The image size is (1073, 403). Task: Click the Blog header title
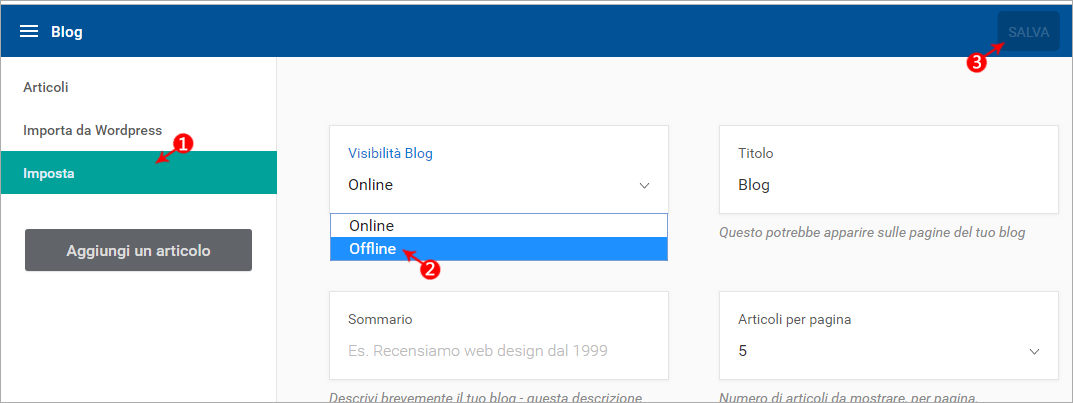click(66, 32)
